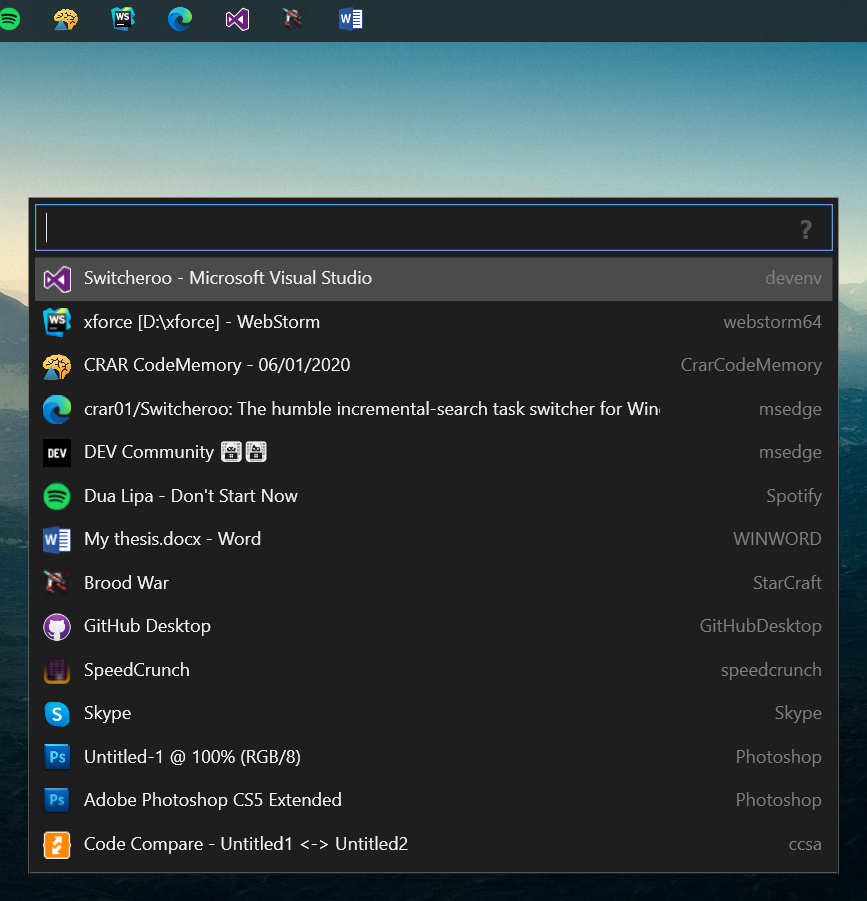The height and width of the screenshot is (901, 867).
Task: Click Photoshop icon beside Adobe Photoshop CS5
Action: click(57, 800)
